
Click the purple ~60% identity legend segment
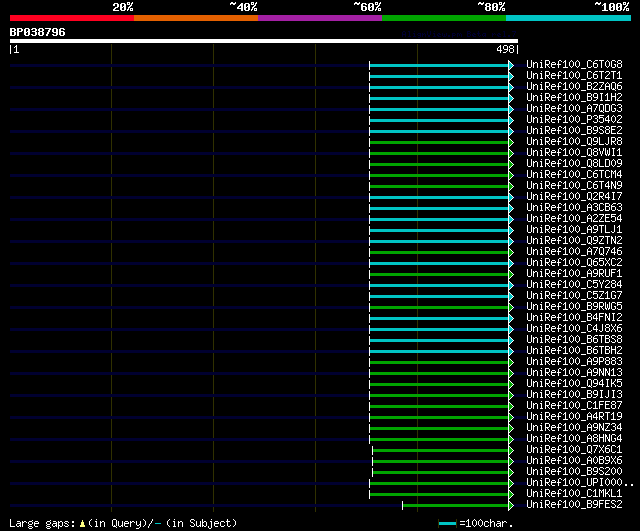[320, 18]
